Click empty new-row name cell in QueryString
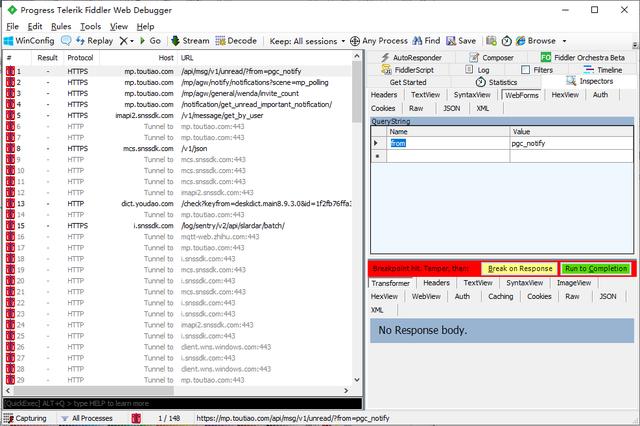The image size is (640, 426). point(448,156)
